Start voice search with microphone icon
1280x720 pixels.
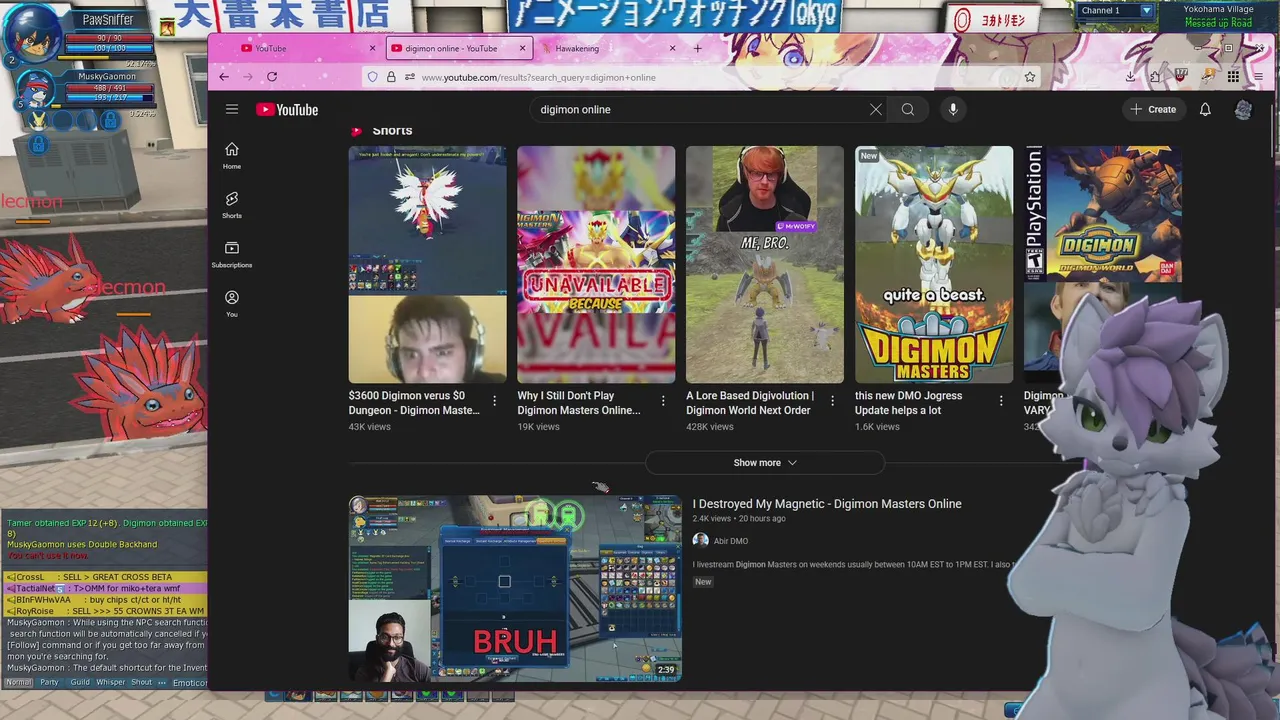click(953, 109)
